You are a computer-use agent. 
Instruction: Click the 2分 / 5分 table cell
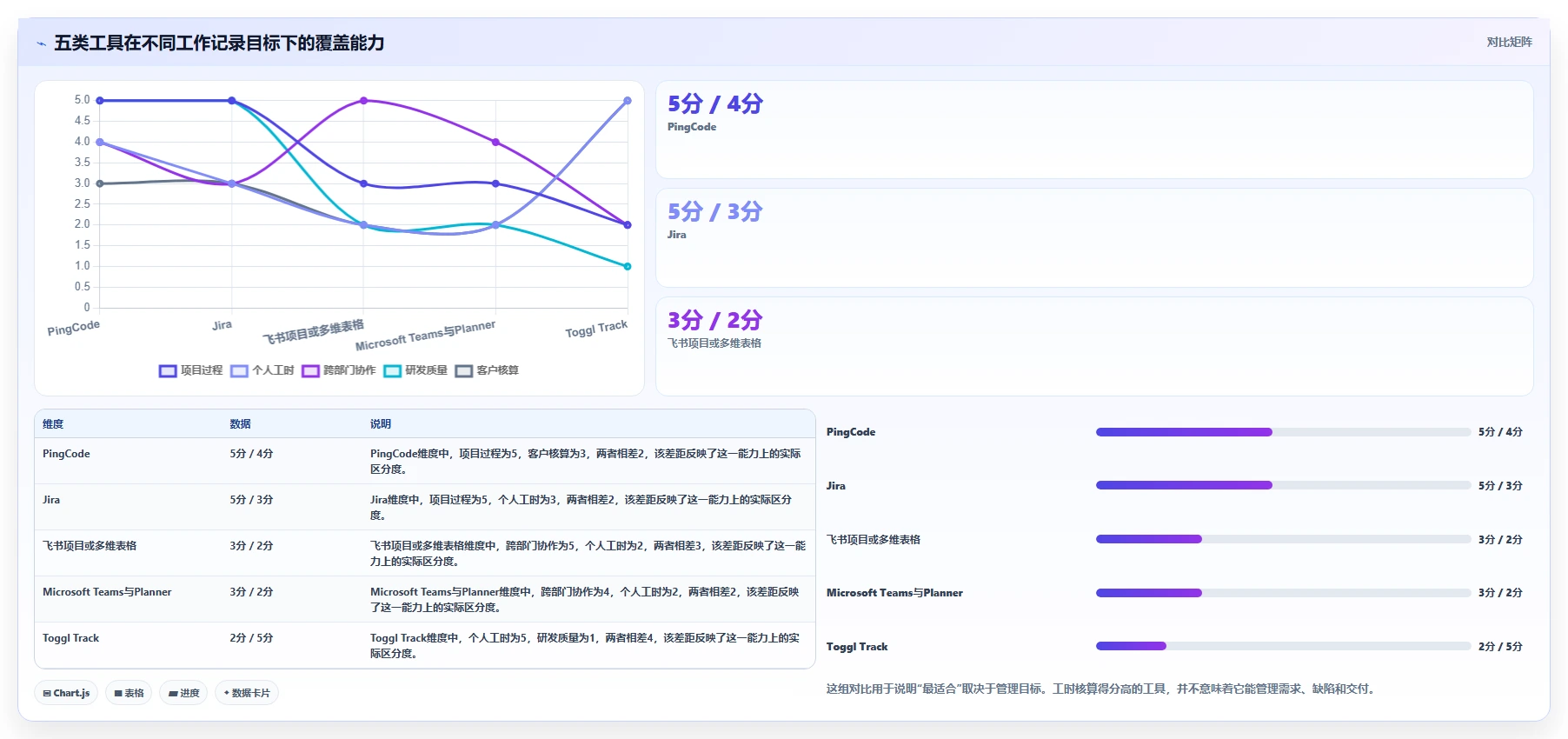tap(251, 638)
